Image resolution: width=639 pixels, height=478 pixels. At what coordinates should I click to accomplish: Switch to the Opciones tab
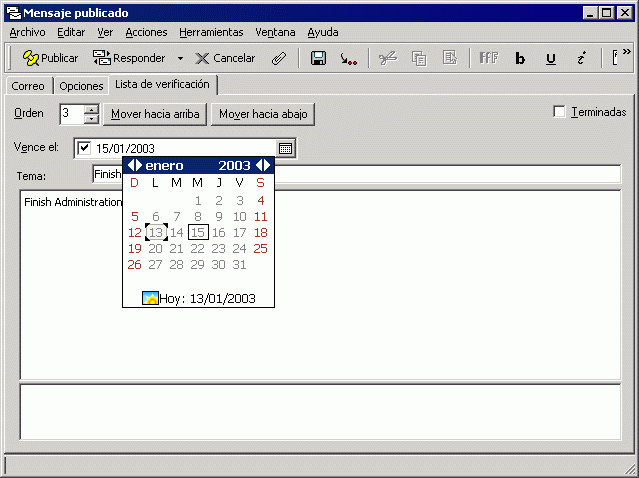(x=81, y=86)
